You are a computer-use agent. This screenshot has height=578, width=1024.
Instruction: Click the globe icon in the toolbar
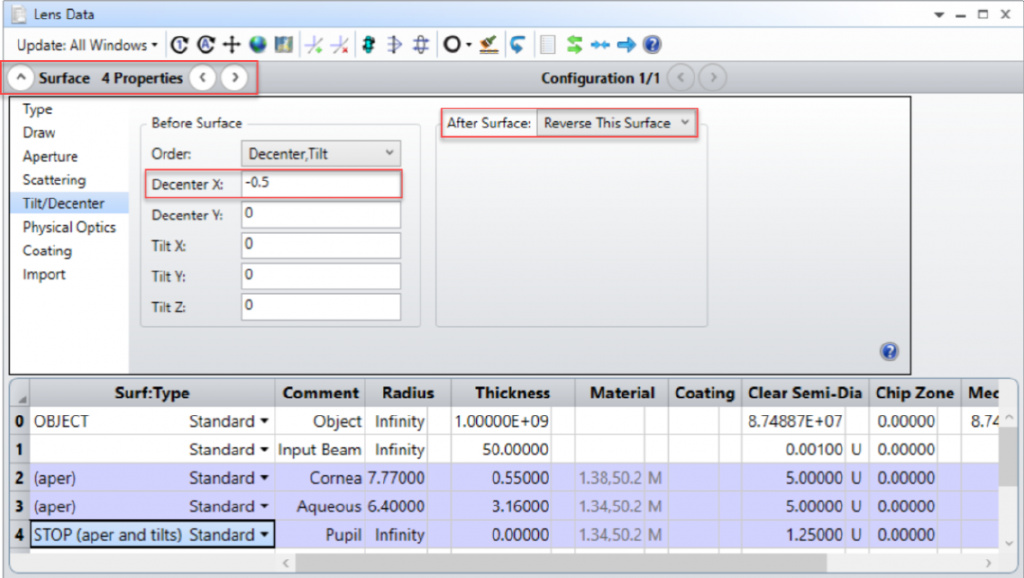pos(258,44)
